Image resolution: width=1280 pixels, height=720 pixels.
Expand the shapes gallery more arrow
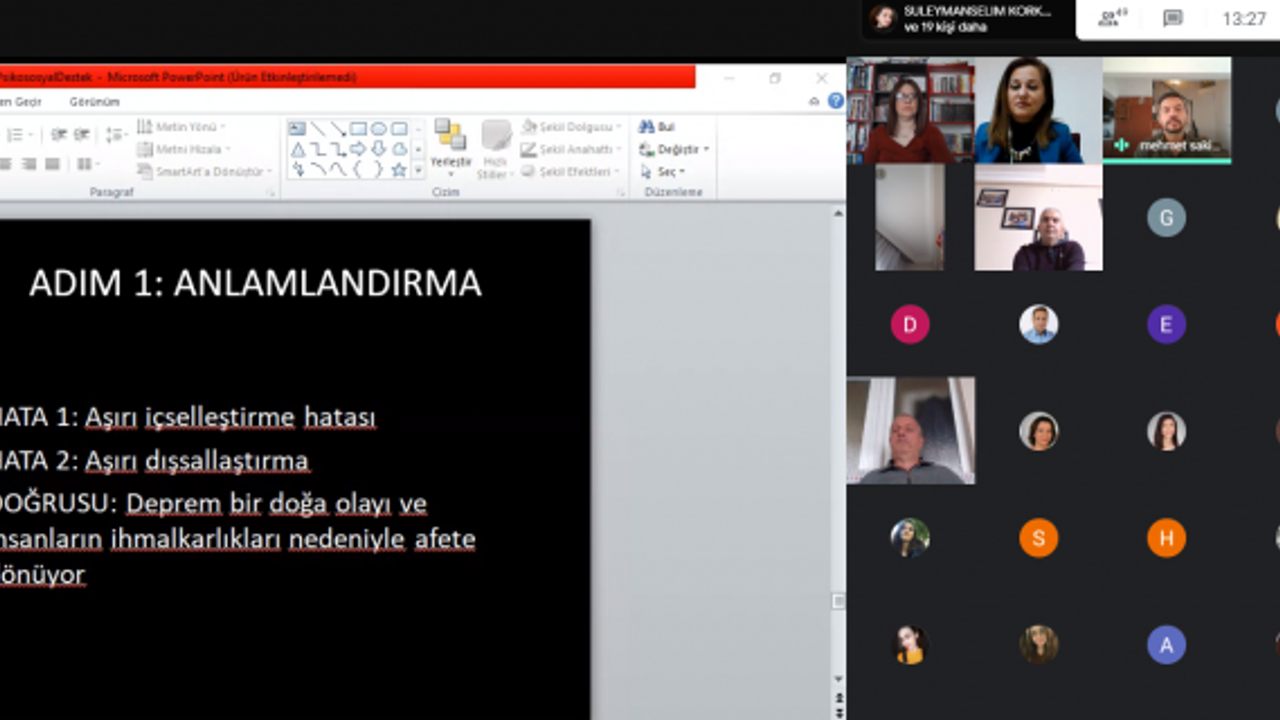tap(418, 171)
